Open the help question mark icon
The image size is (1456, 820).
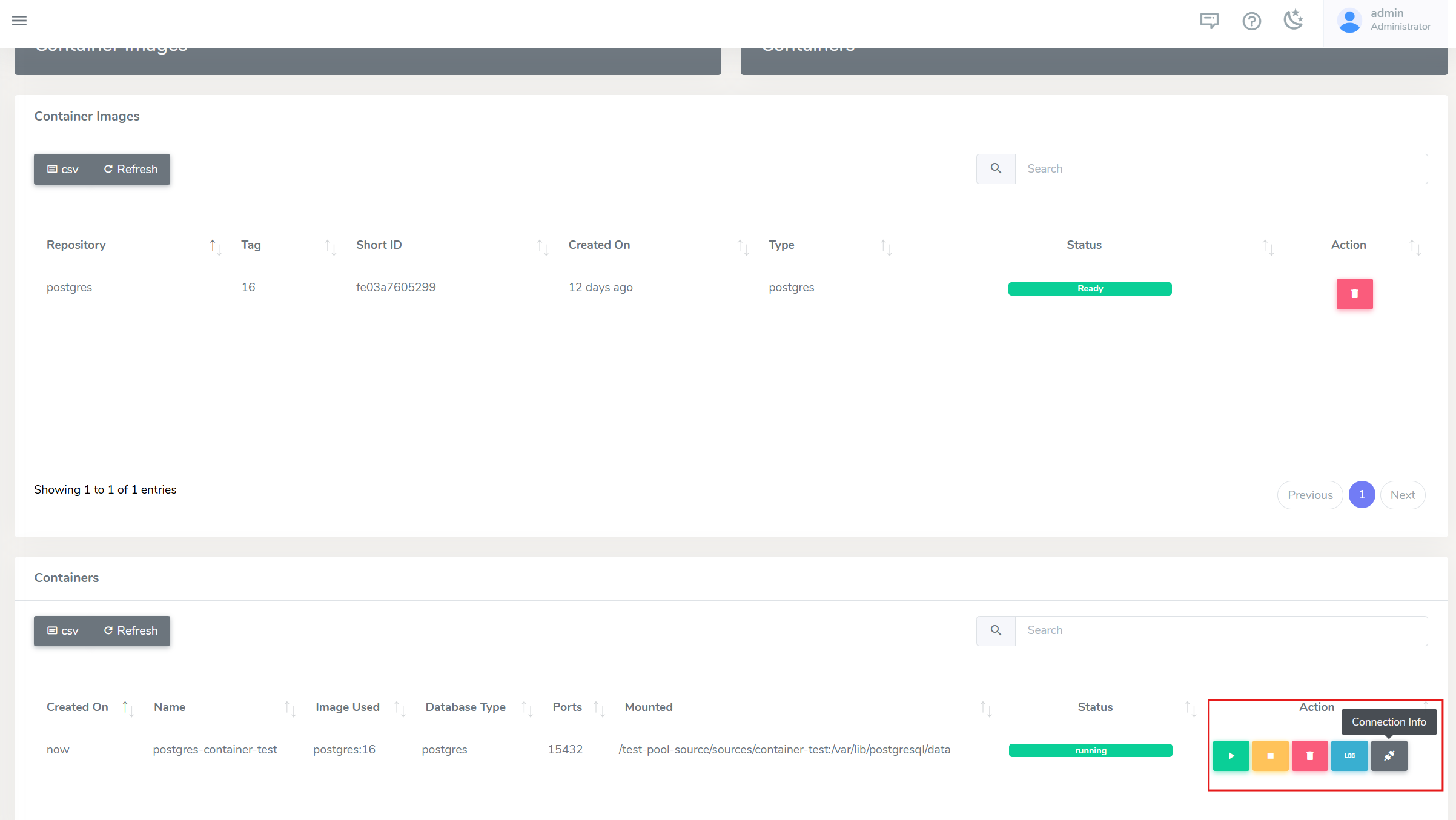click(1251, 21)
